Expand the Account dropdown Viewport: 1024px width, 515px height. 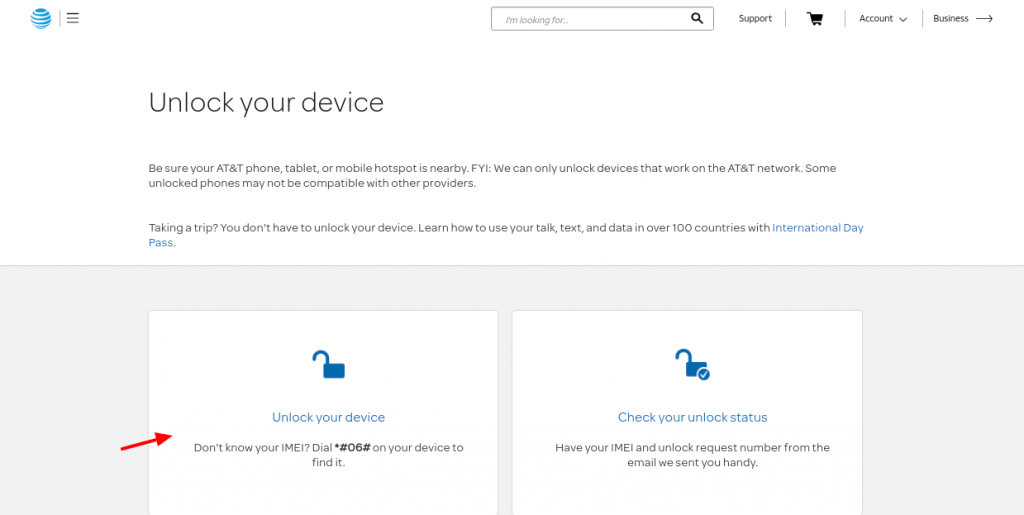coord(883,19)
